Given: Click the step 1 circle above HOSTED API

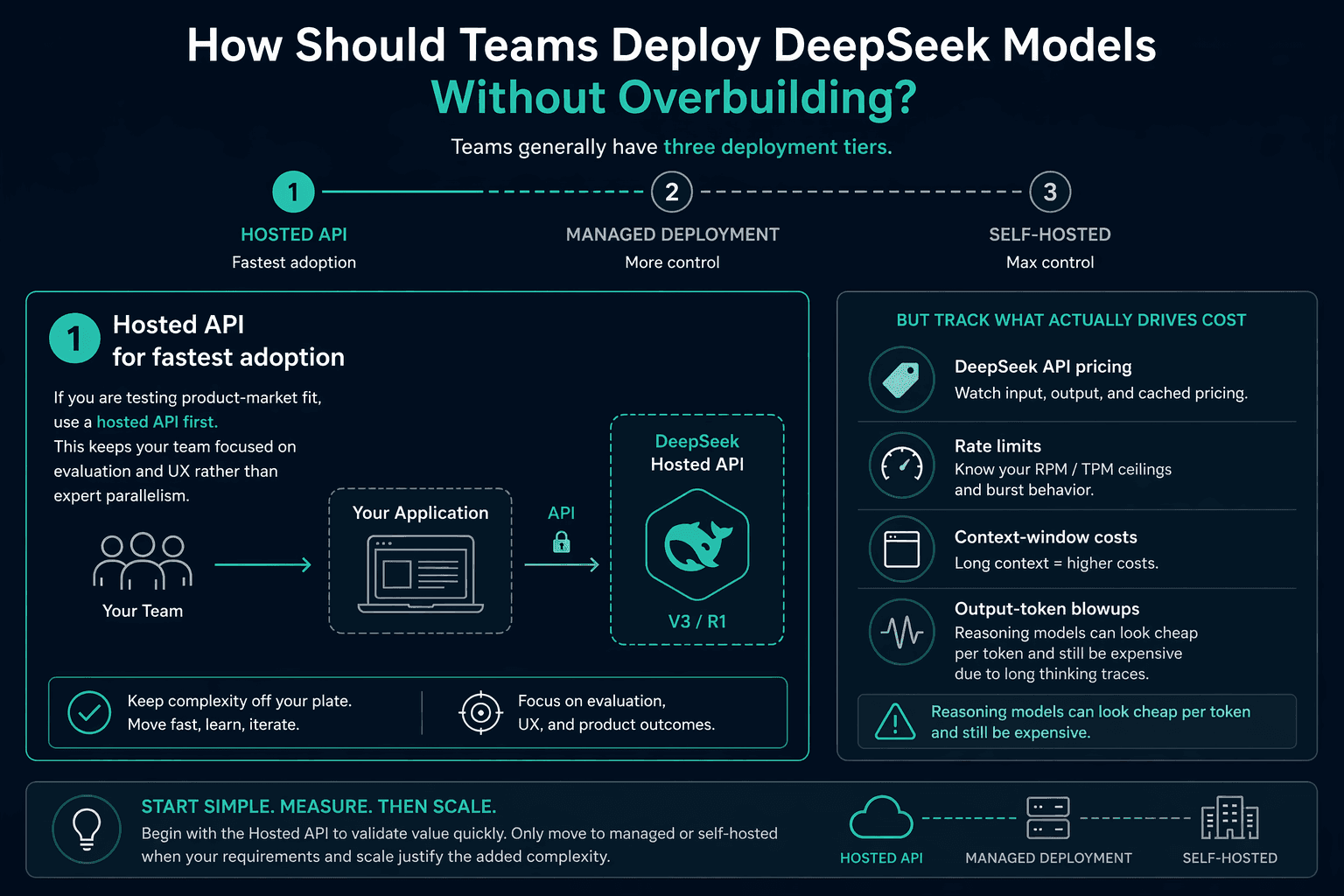Looking at the screenshot, I should click(x=293, y=192).
